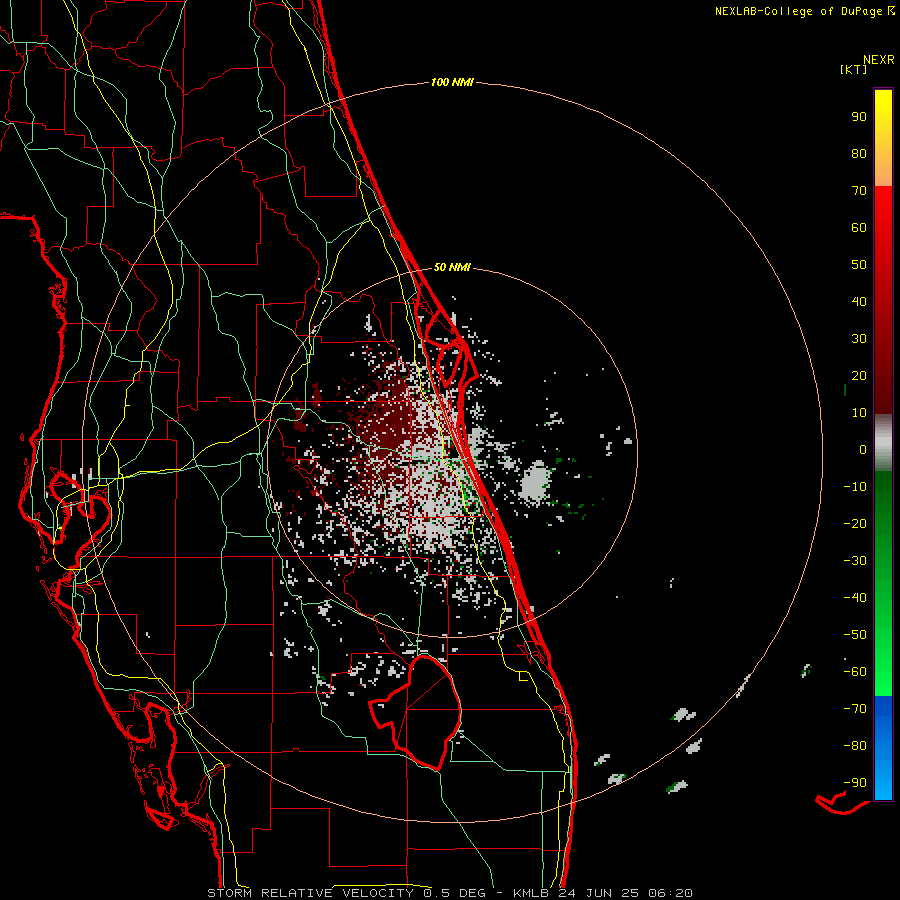The height and width of the screenshot is (900, 900).
Task: Click the -30 value on velocity scale
Action: [x=855, y=561]
